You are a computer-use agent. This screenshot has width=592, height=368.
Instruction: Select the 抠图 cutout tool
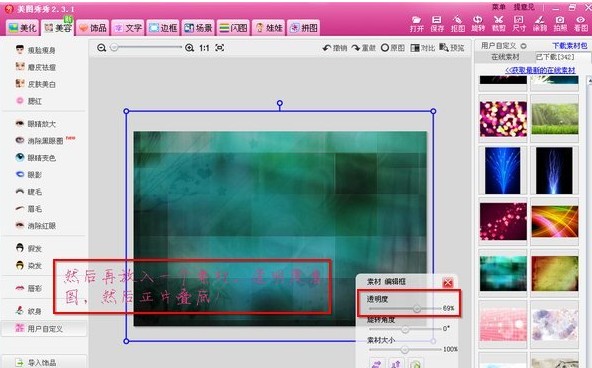click(x=458, y=24)
